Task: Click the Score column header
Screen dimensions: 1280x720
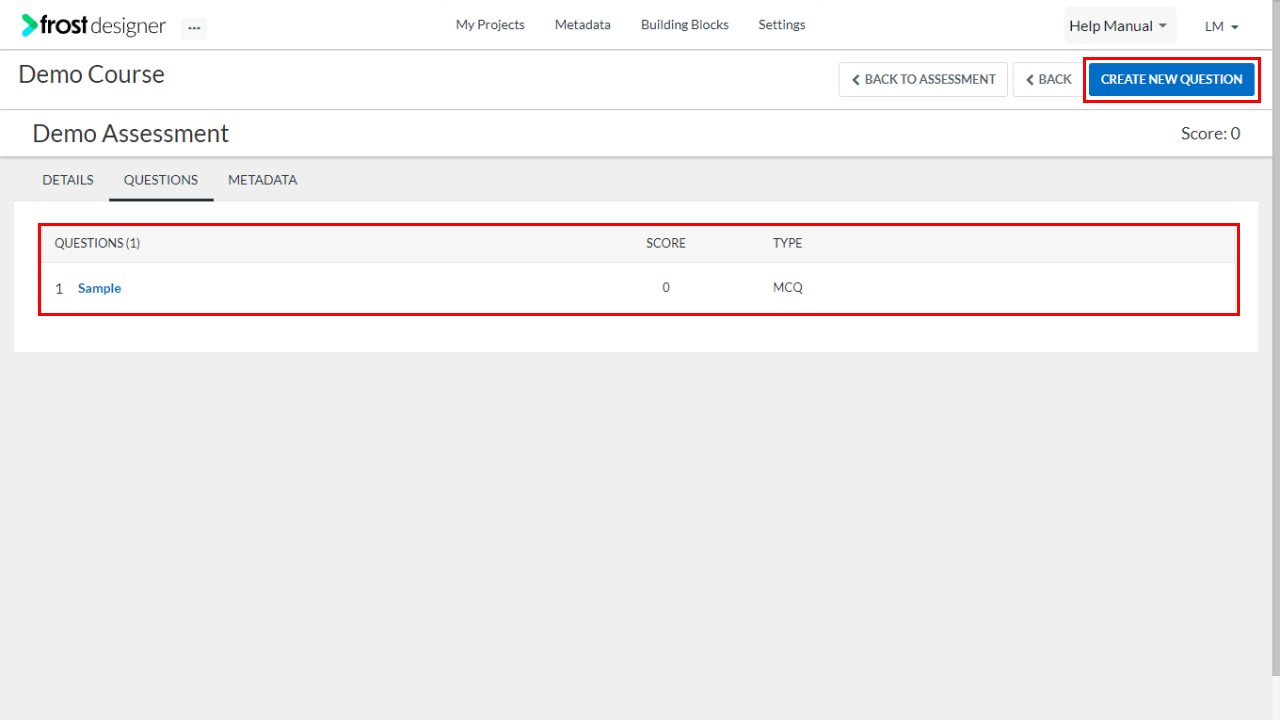Action: pos(666,243)
